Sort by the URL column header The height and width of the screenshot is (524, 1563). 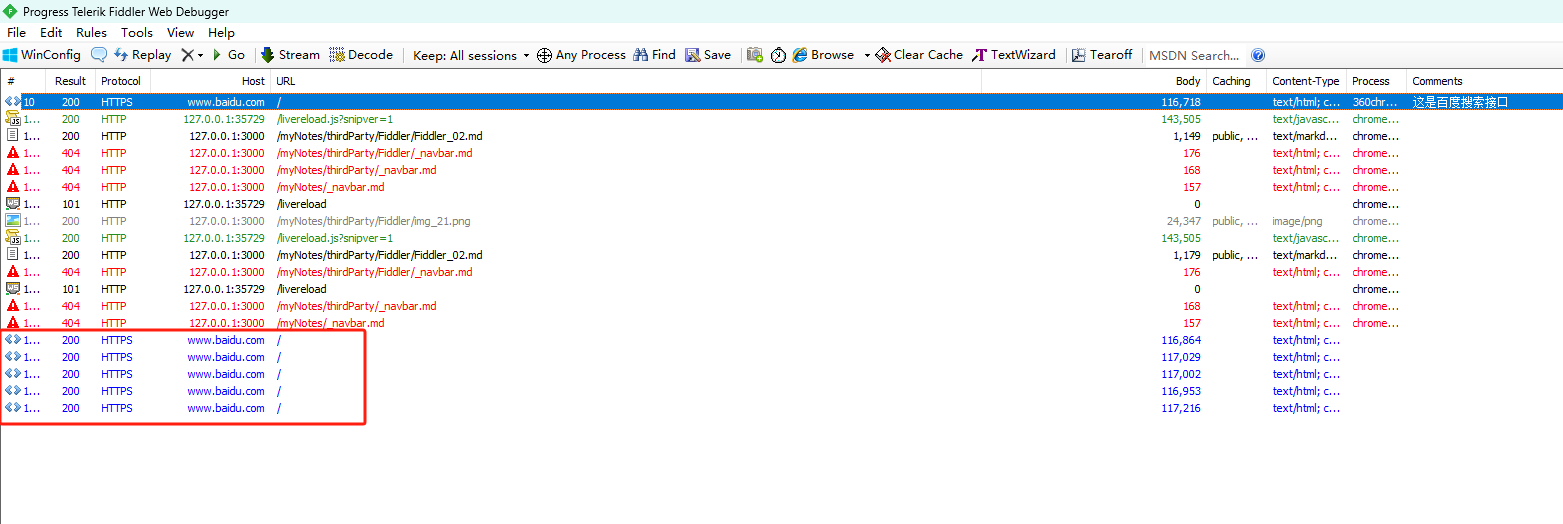point(626,81)
